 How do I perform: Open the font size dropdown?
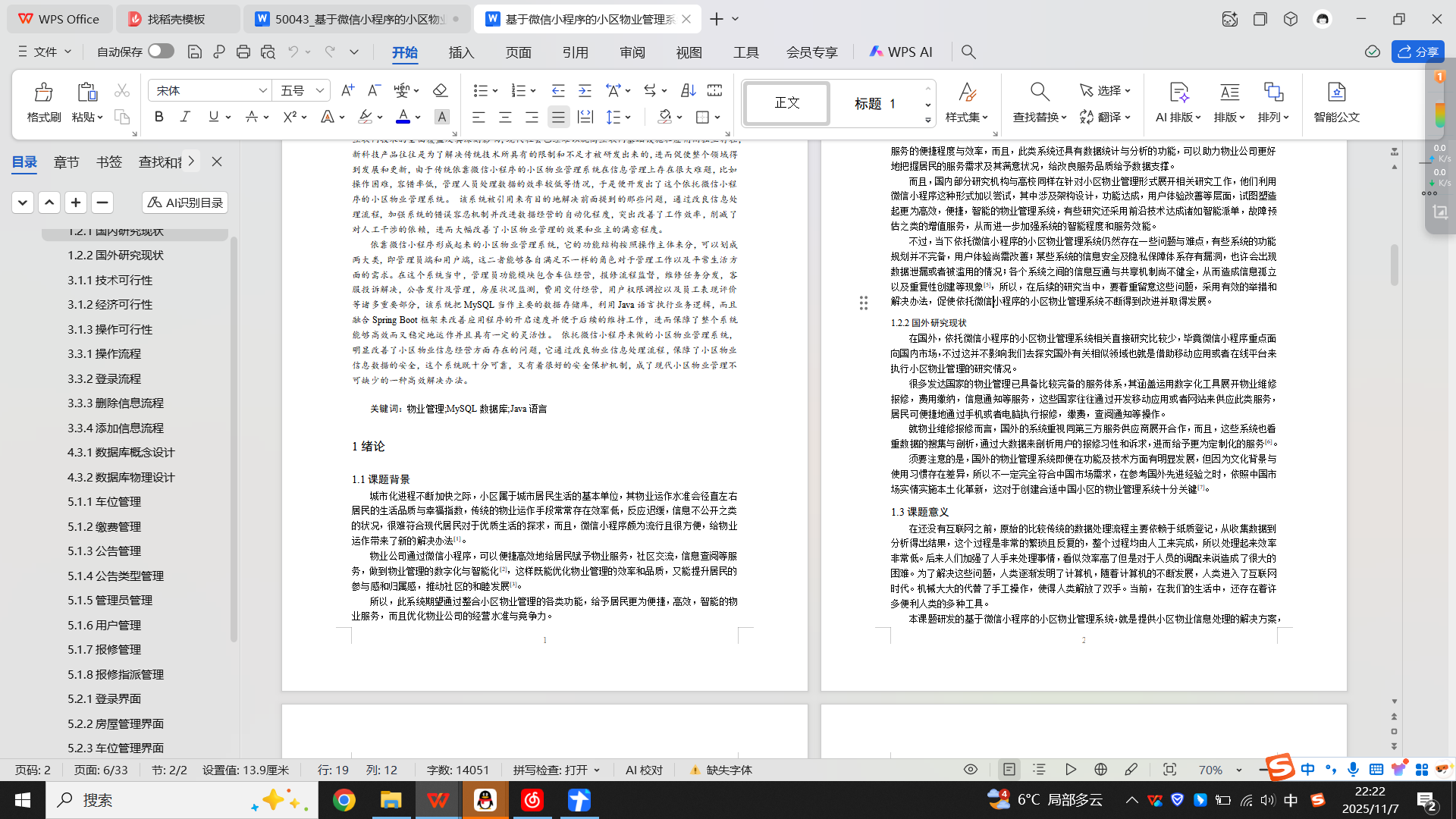320,90
